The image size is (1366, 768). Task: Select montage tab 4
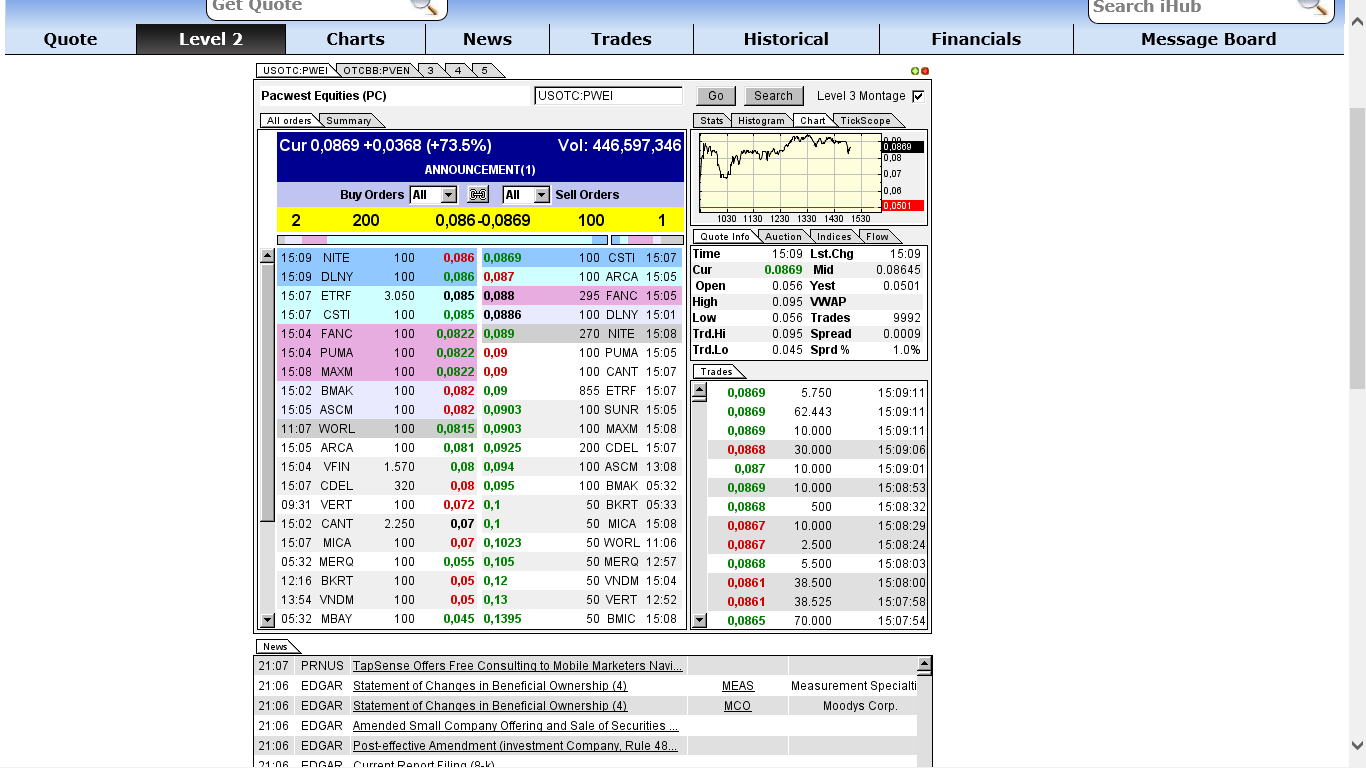click(x=457, y=71)
